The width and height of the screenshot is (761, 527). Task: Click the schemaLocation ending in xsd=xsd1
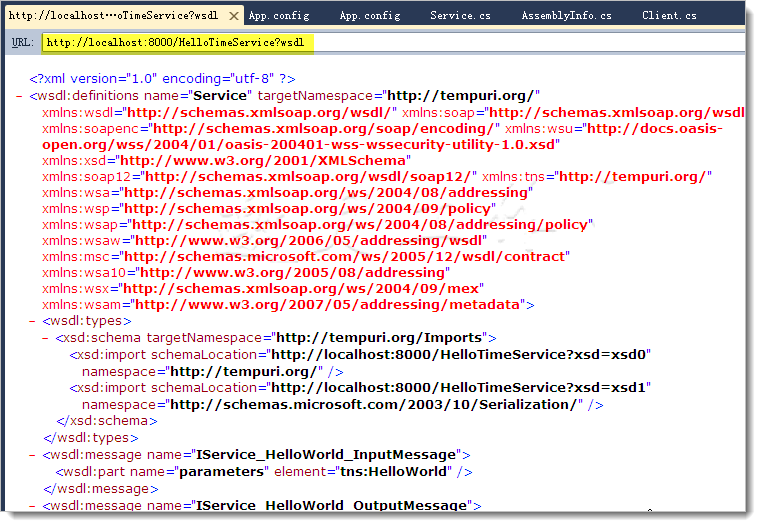pyautogui.click(x=459, y=388)
